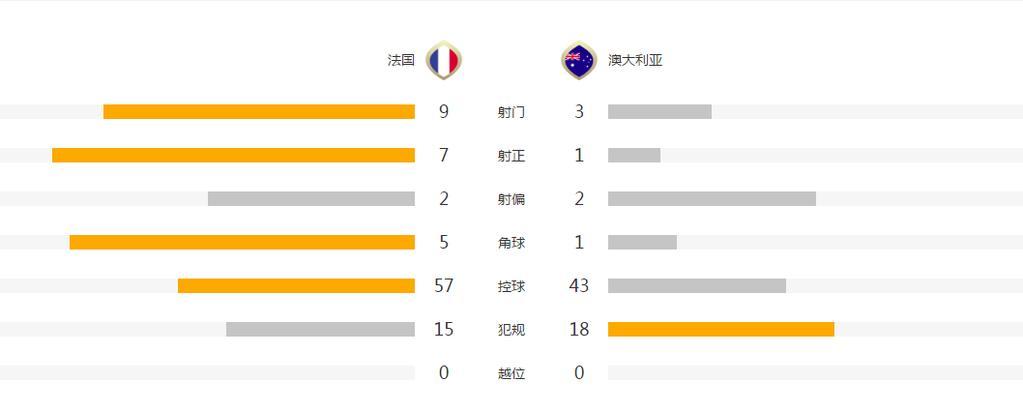1023x400 pixels.
Task: Click Australia's short 射正 bar
Action: (x=634, y=155)
